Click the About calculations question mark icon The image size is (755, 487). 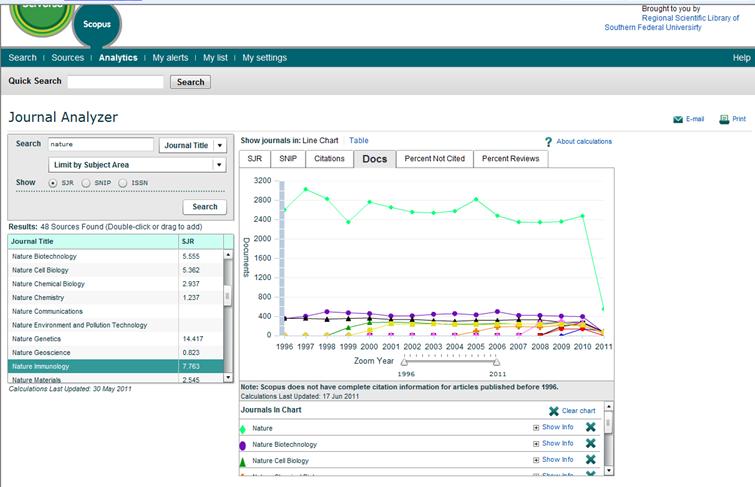click(x=548, y=142)
